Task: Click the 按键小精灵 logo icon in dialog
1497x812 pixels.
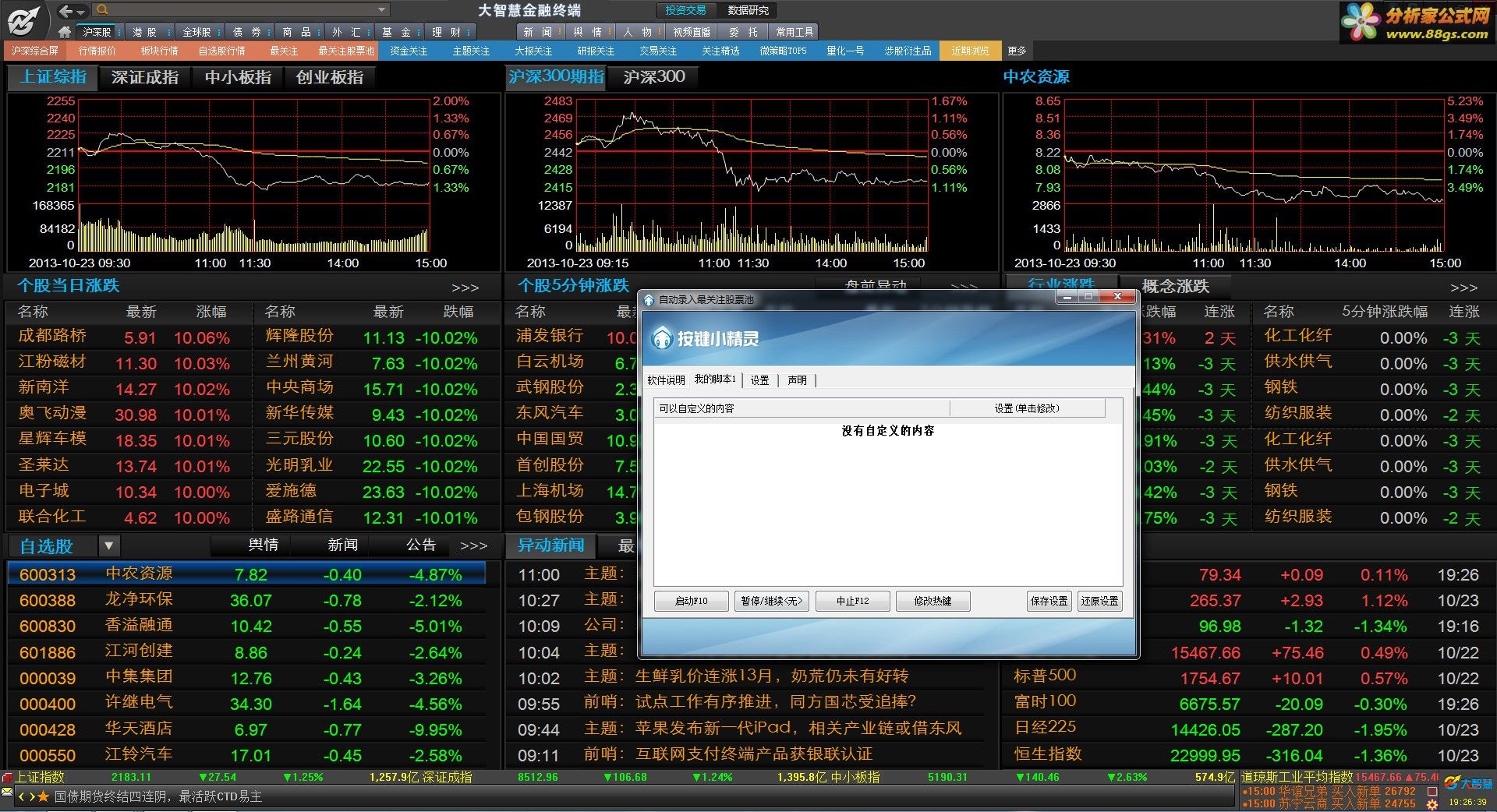Action: click(x=661, y=337)
